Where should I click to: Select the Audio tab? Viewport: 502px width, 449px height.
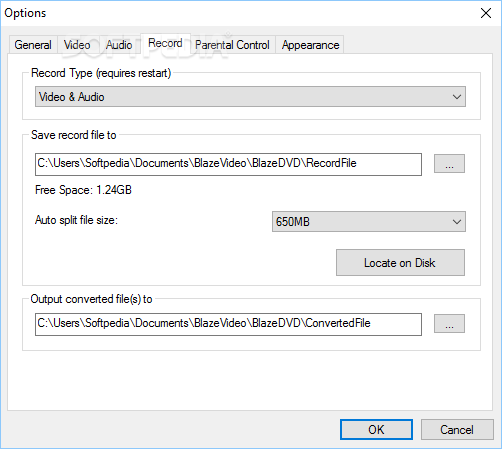(119, 44)
